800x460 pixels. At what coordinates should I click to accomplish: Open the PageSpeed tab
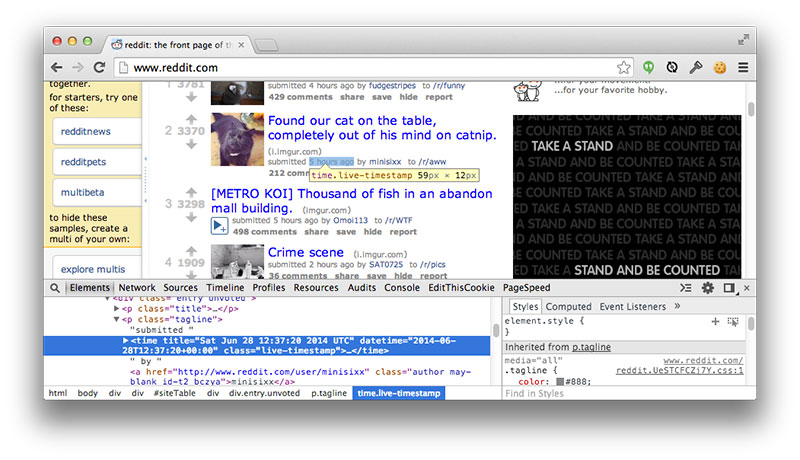[527, 288]
